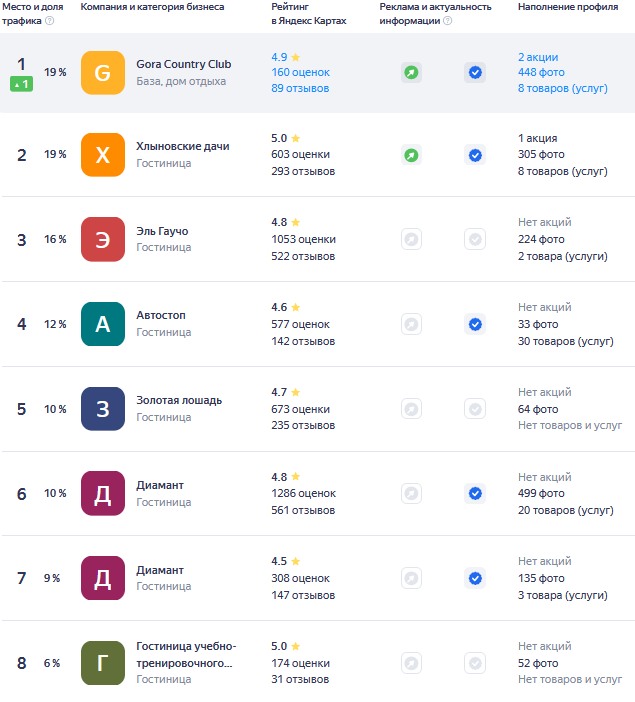This screenshot has height=702, width=635.
Task: Click the '673 оценки' text
Action: 300,409
